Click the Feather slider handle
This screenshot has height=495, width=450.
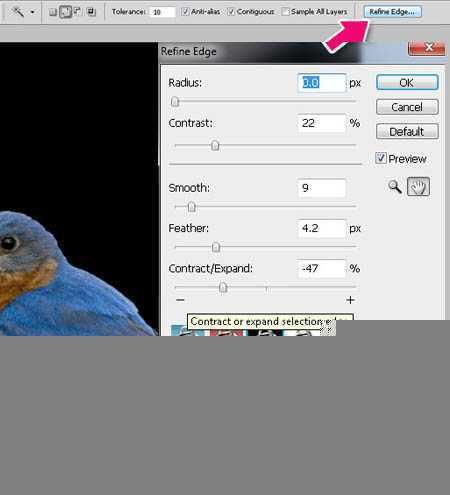coord(216,247)
